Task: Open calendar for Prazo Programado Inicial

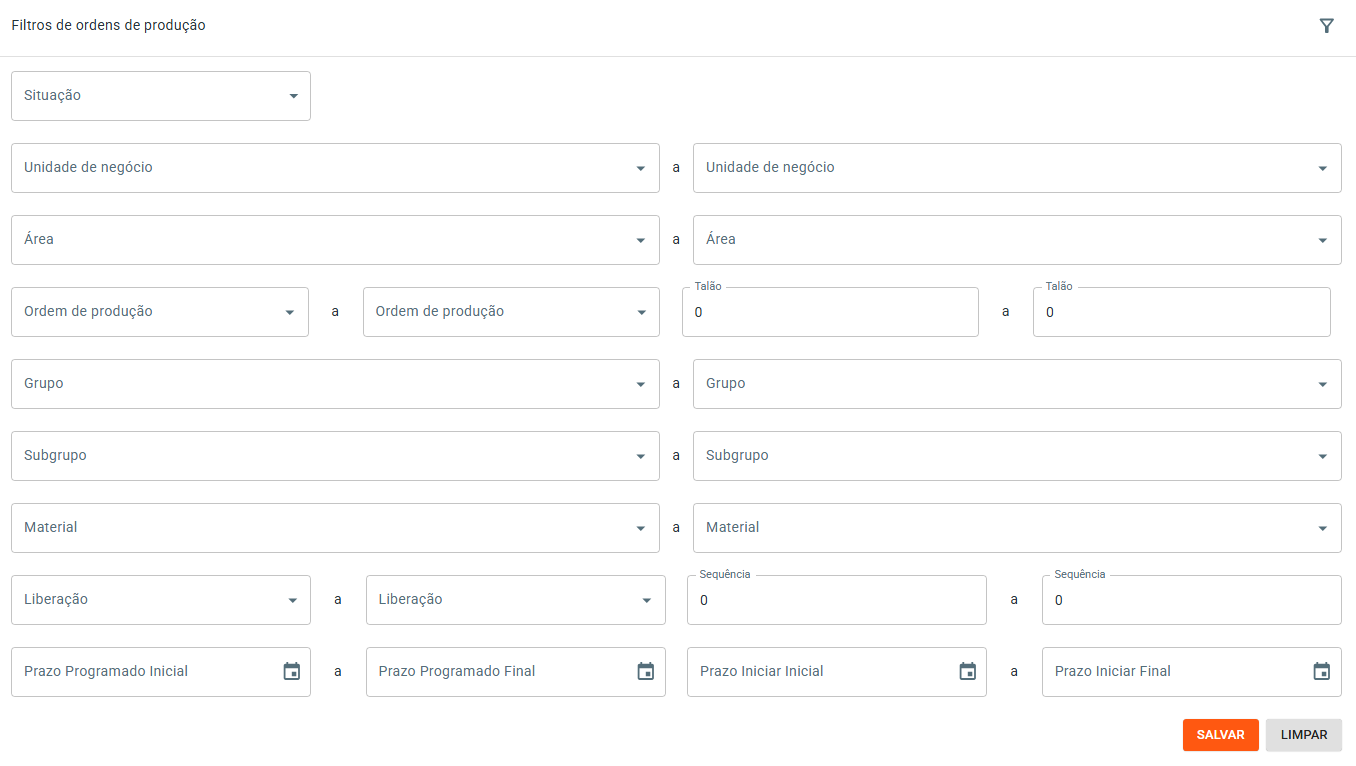Action: click(x=292, y=672)
